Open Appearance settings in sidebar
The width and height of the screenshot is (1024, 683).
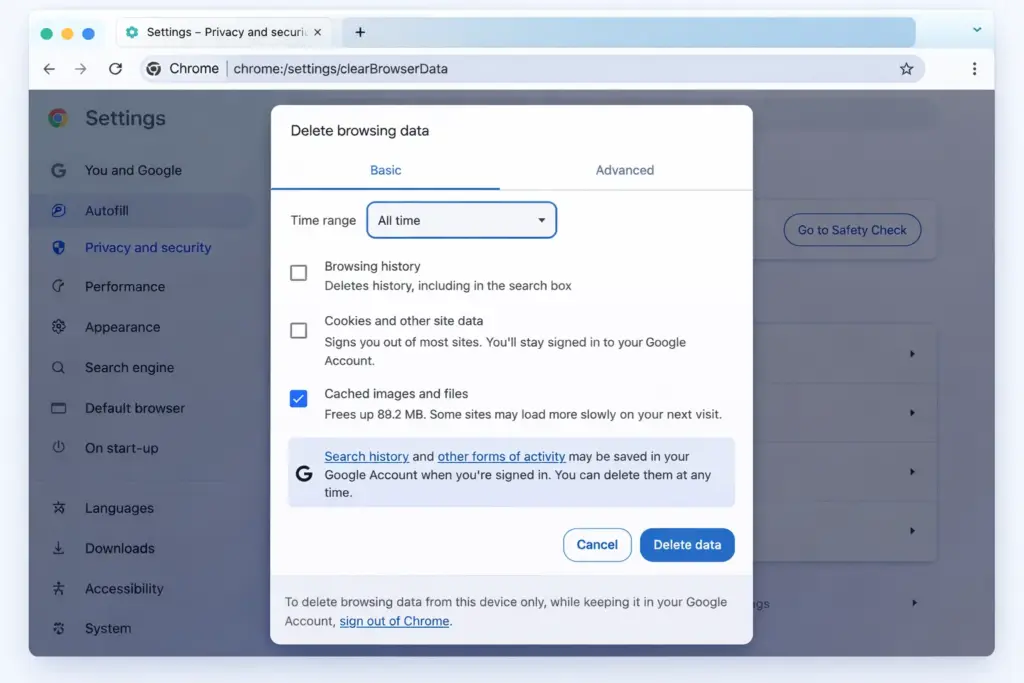(x=122, y=327)
